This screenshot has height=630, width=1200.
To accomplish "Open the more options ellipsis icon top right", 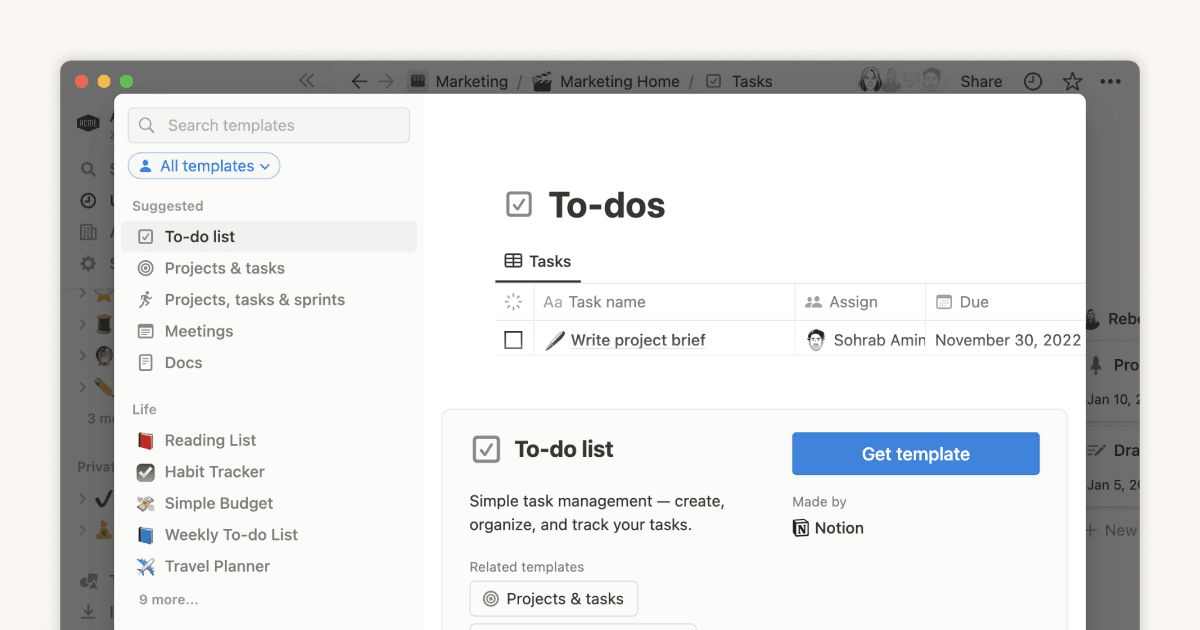I will pos(1110,81).
